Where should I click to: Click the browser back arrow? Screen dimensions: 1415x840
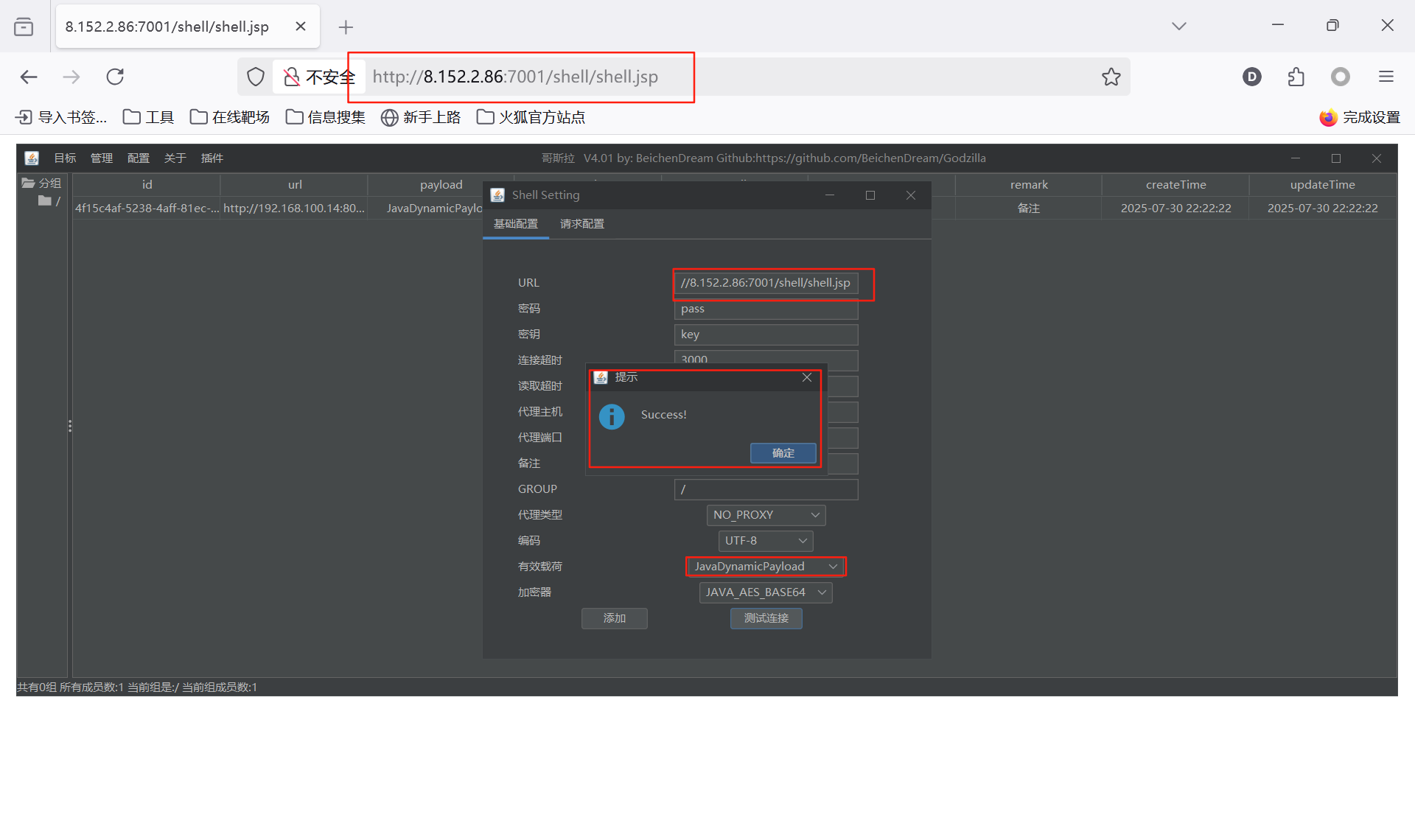click(29, 77)
